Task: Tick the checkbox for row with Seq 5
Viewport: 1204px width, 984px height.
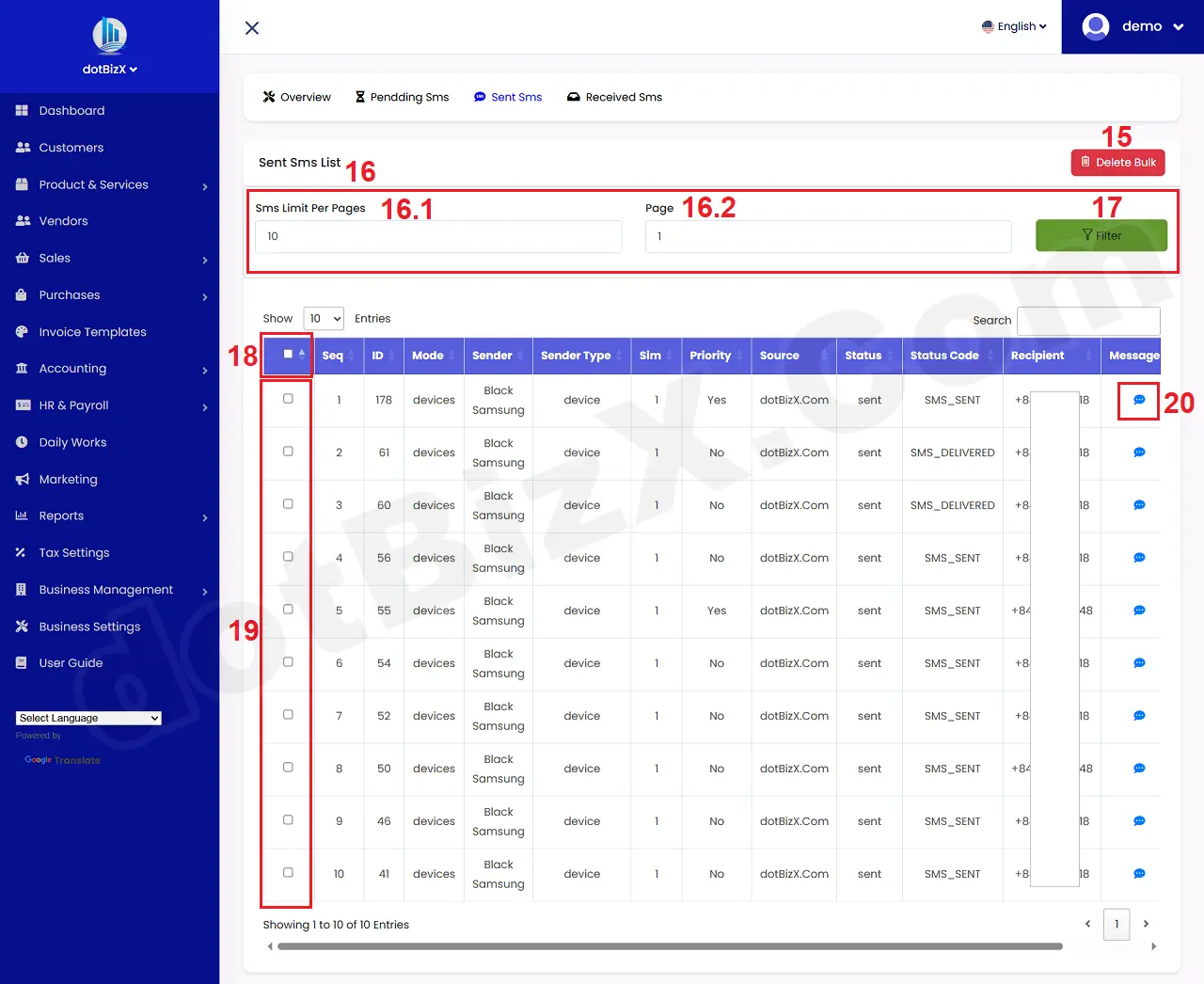Action: (286, 609)
